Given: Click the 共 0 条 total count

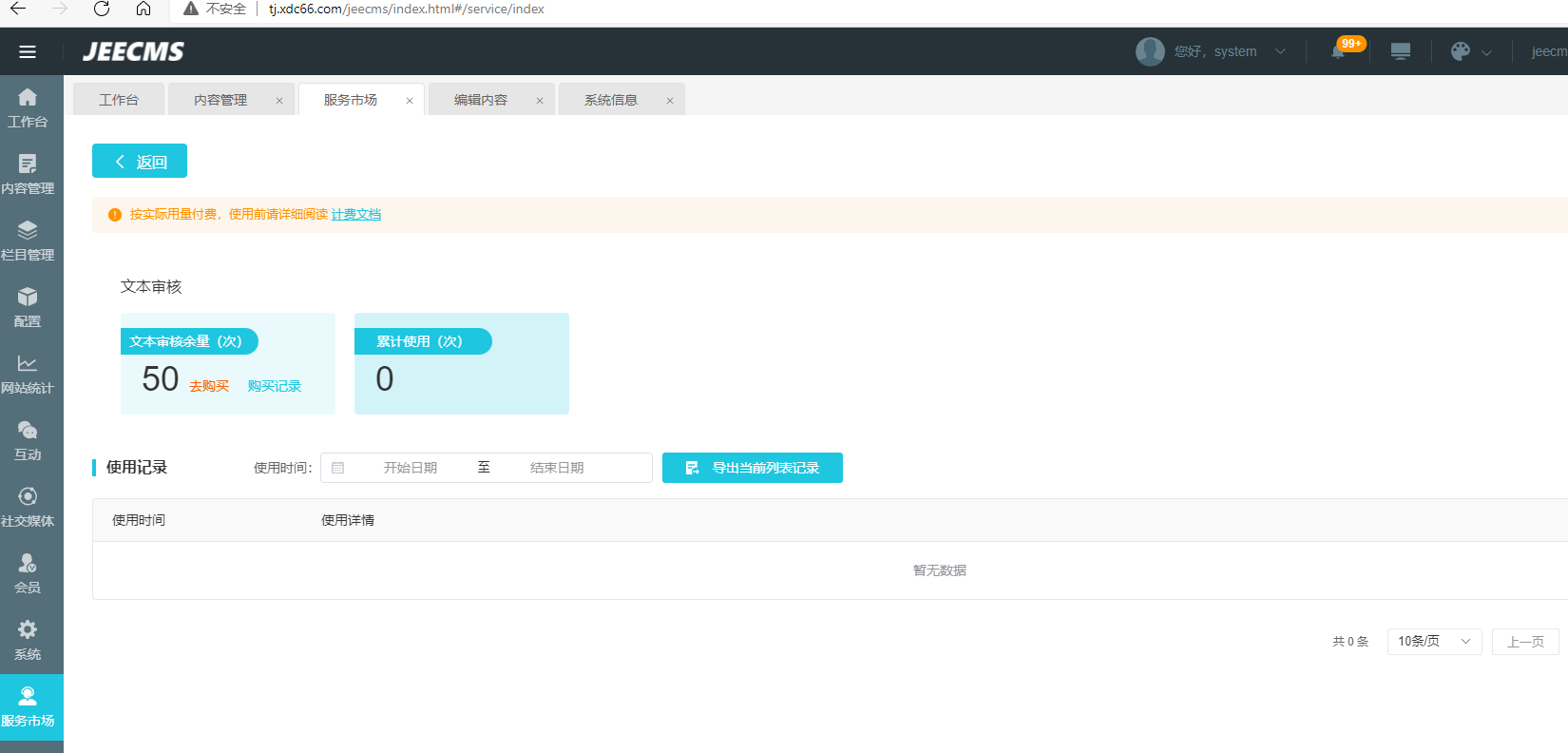Looking at the screenshot, I should point(1350,642).
